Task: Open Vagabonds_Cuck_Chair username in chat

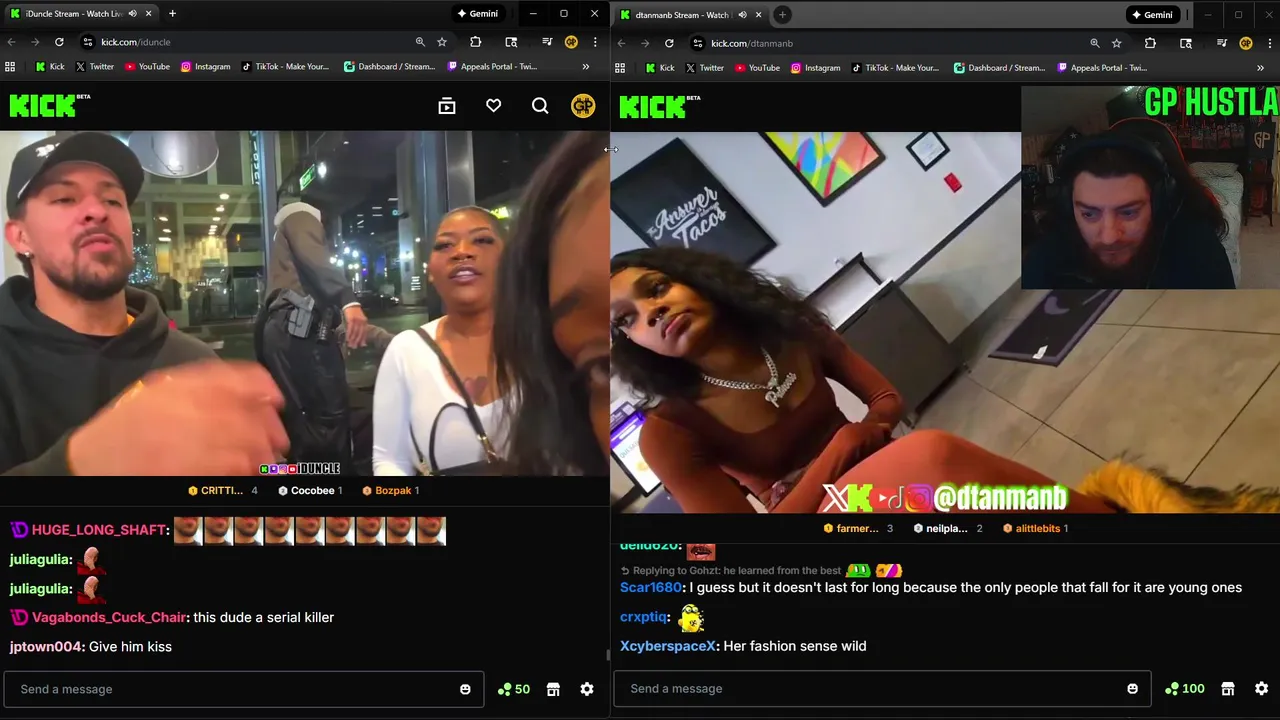Action: point(109,617)
